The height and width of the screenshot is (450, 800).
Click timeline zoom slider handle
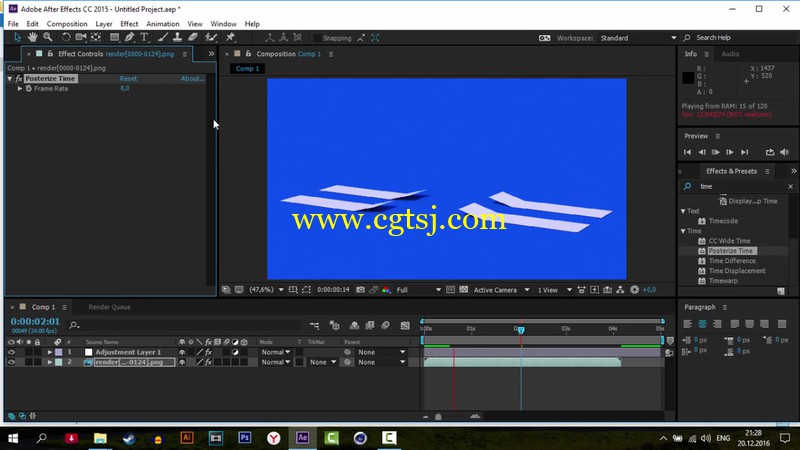[438, 417]
